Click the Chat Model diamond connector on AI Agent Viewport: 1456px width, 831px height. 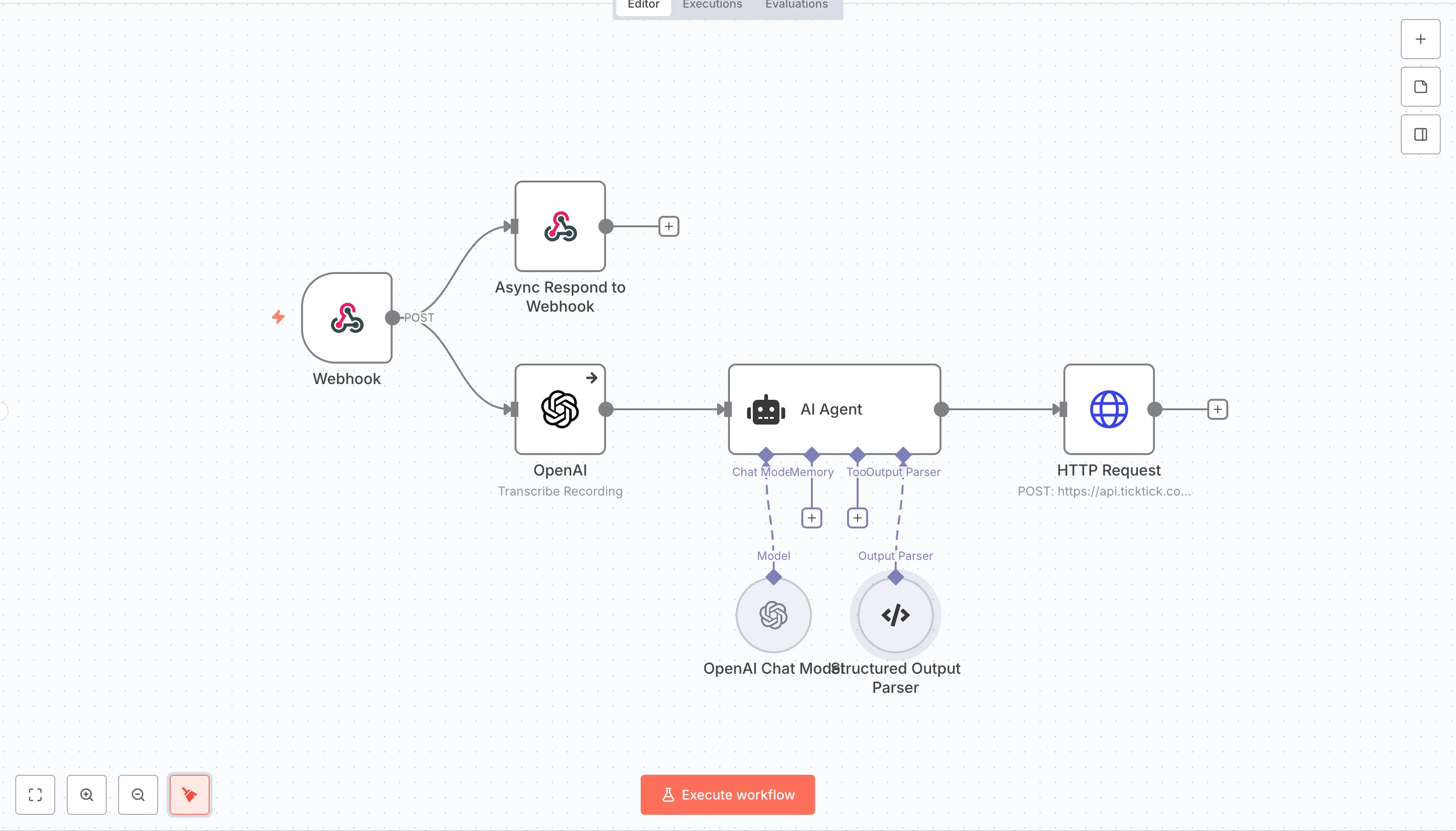(766, 455)
